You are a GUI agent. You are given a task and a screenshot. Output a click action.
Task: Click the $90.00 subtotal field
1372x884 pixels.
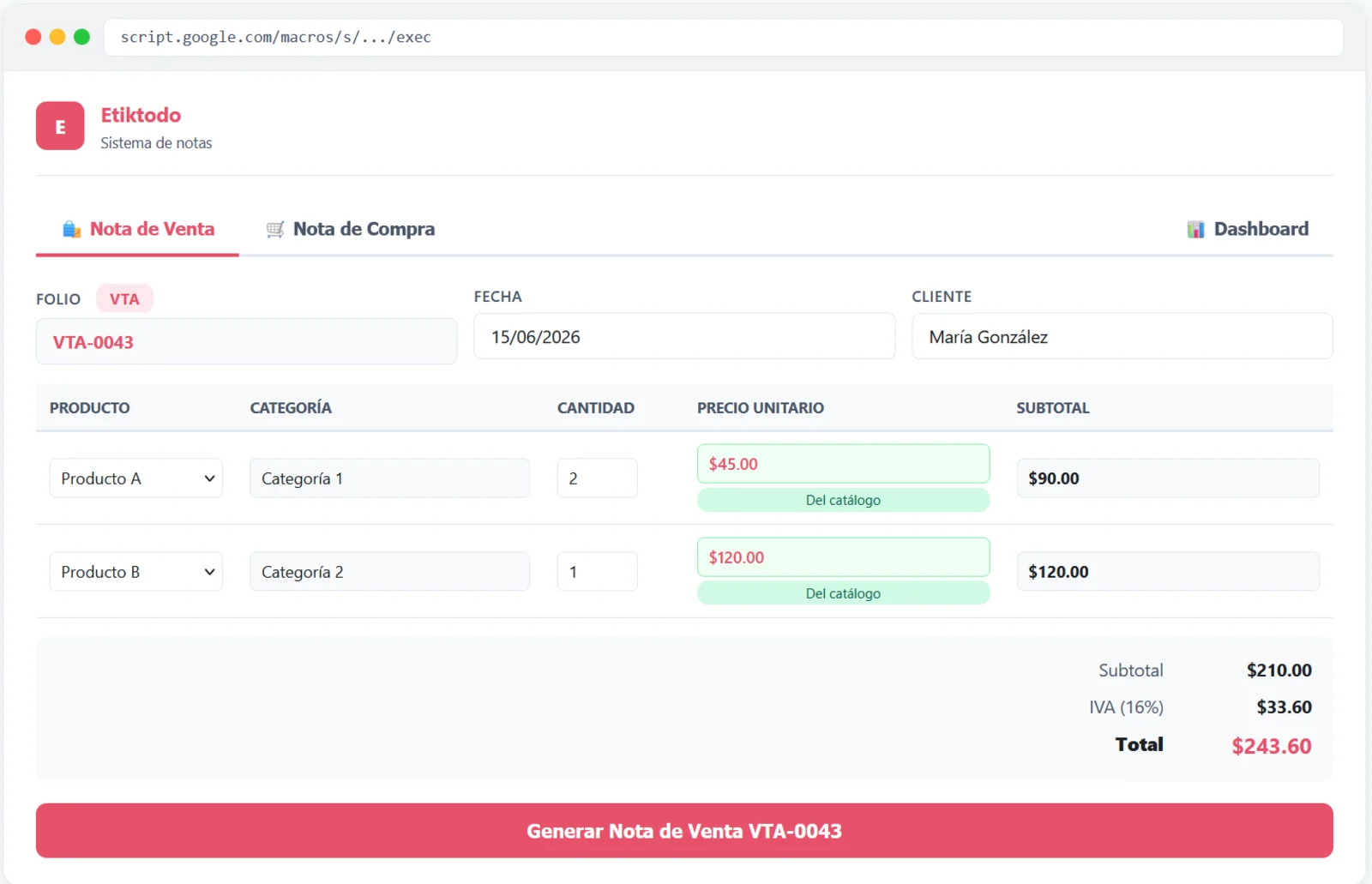[x=1168, y=478]
